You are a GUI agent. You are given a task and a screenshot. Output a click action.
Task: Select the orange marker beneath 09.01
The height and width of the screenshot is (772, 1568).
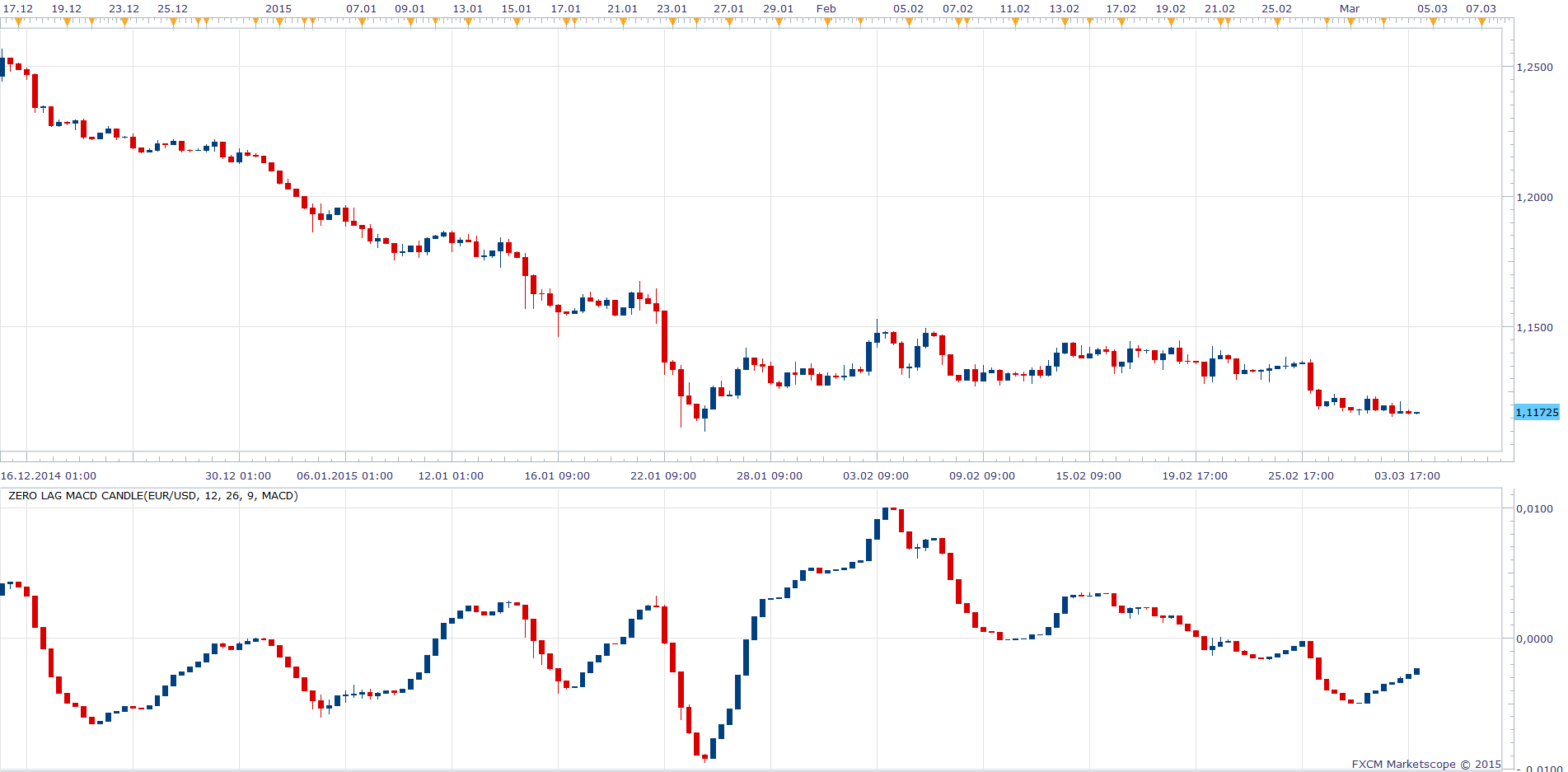pos(410,23)
